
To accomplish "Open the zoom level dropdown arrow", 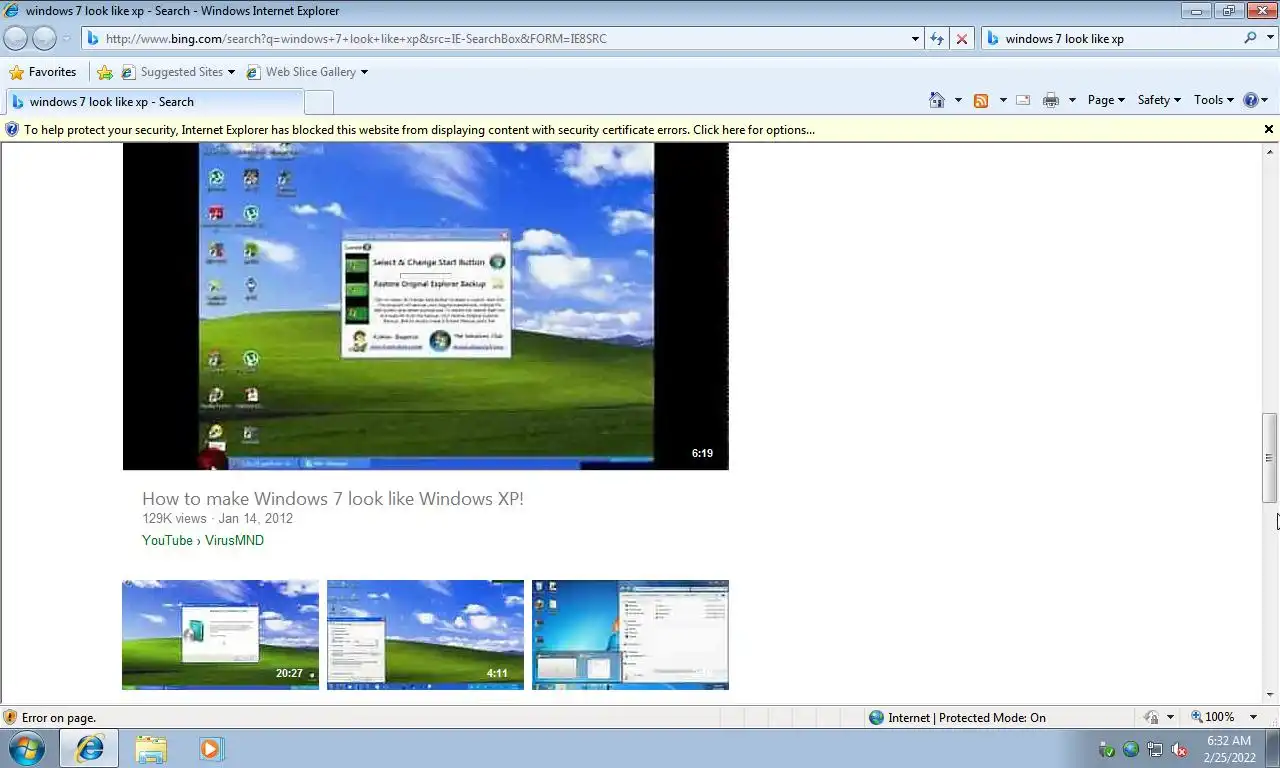I will click(x=1253, y=717).
